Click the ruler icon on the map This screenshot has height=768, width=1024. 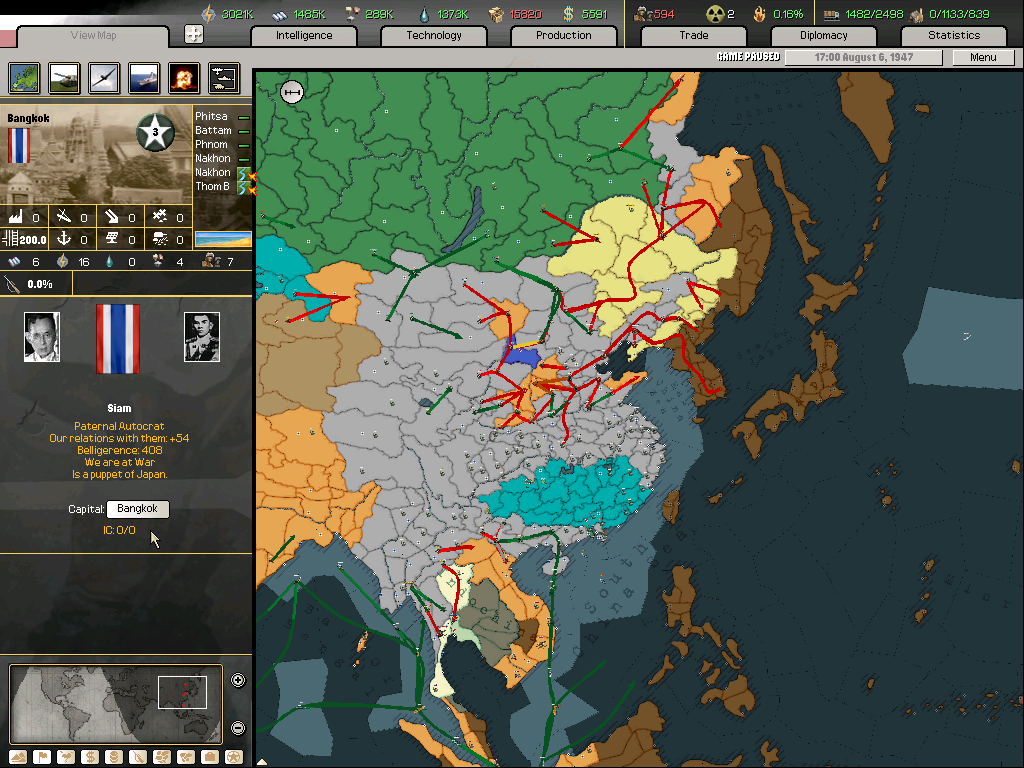point(293,92)
